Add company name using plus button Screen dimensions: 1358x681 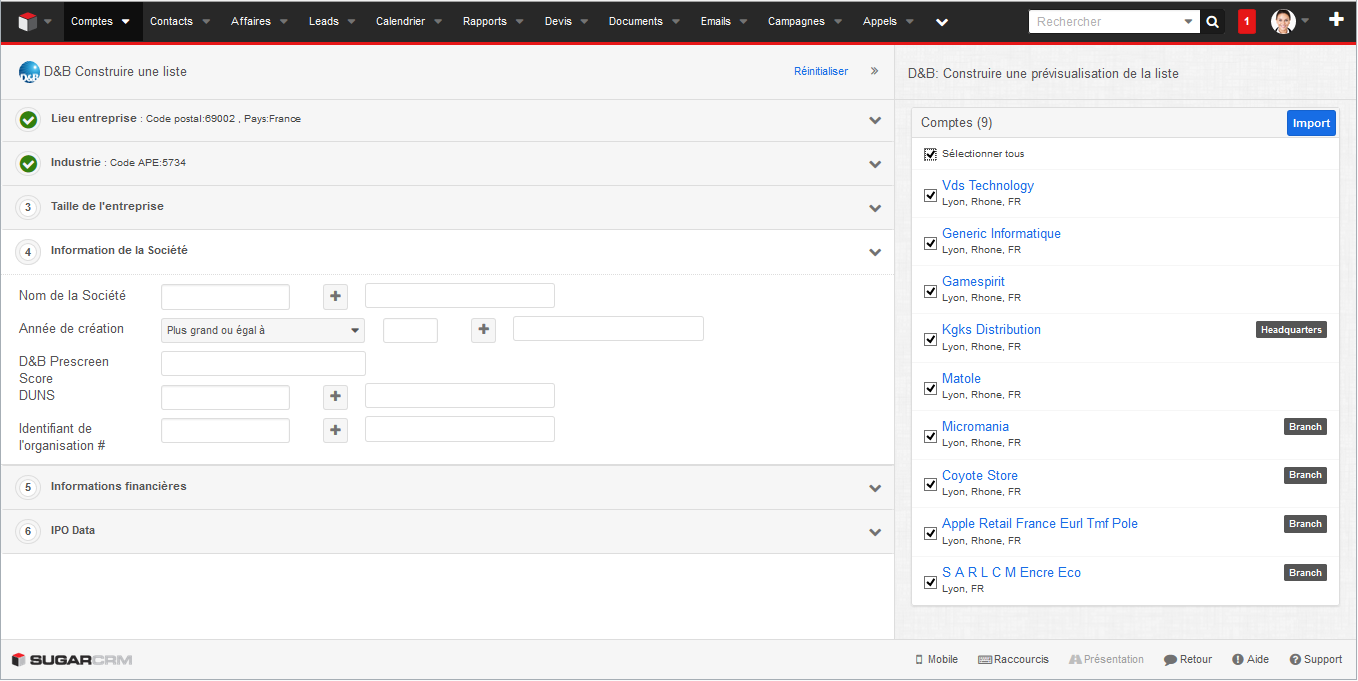tap(335, 296)
